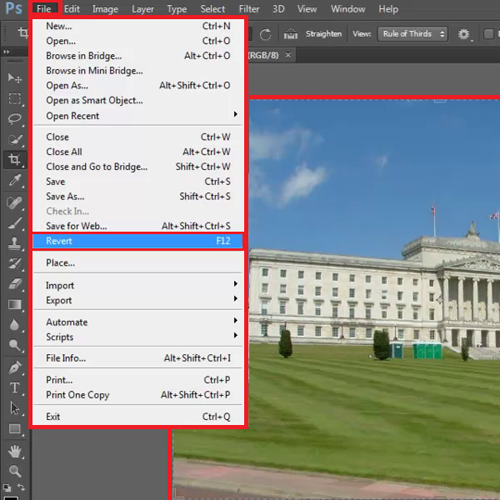Select the Gradient tool
The image size is (500, 500).
14,304
